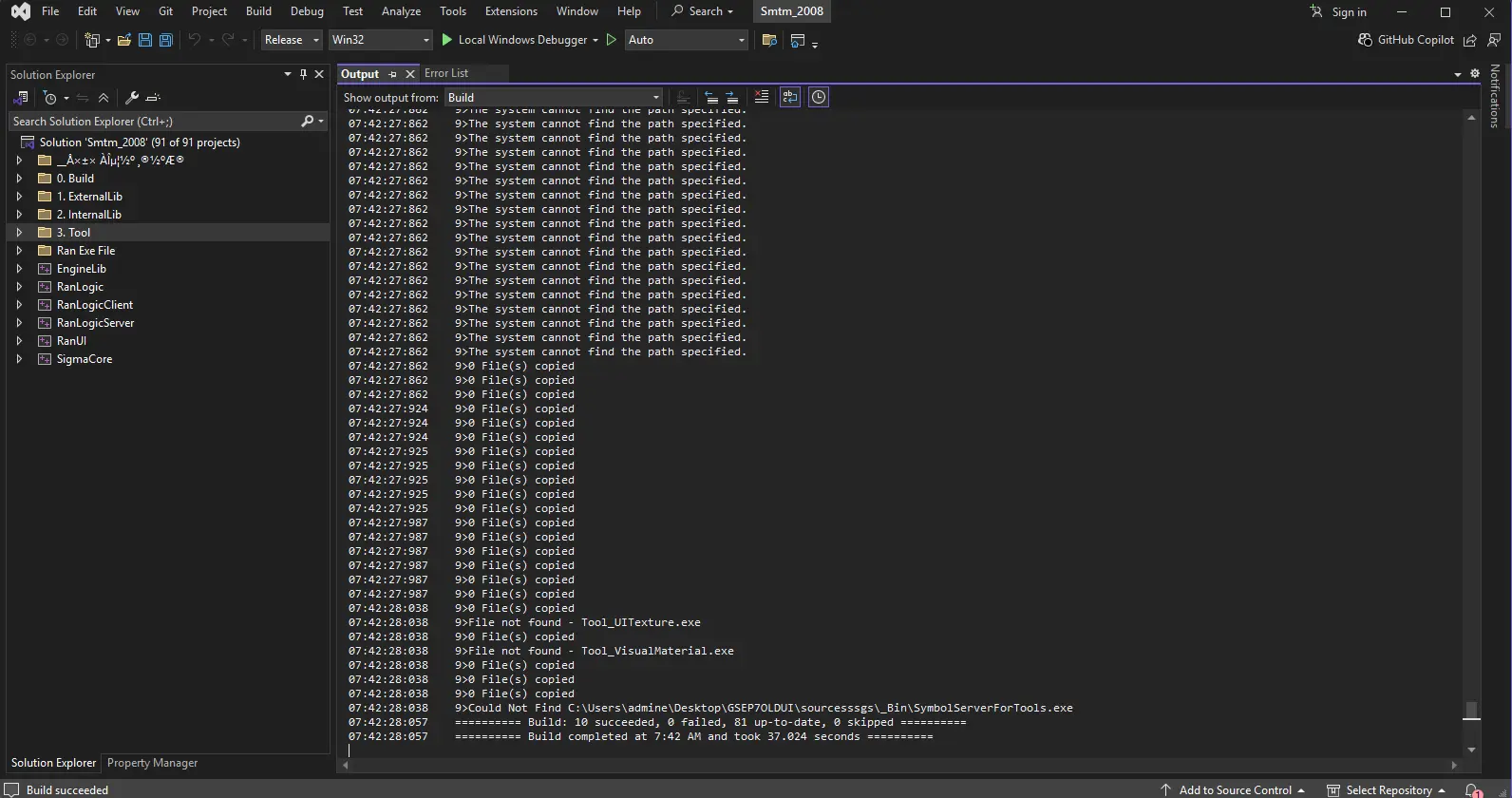
Task: Click the Save icon in toolbar
Action: [145, 40]
